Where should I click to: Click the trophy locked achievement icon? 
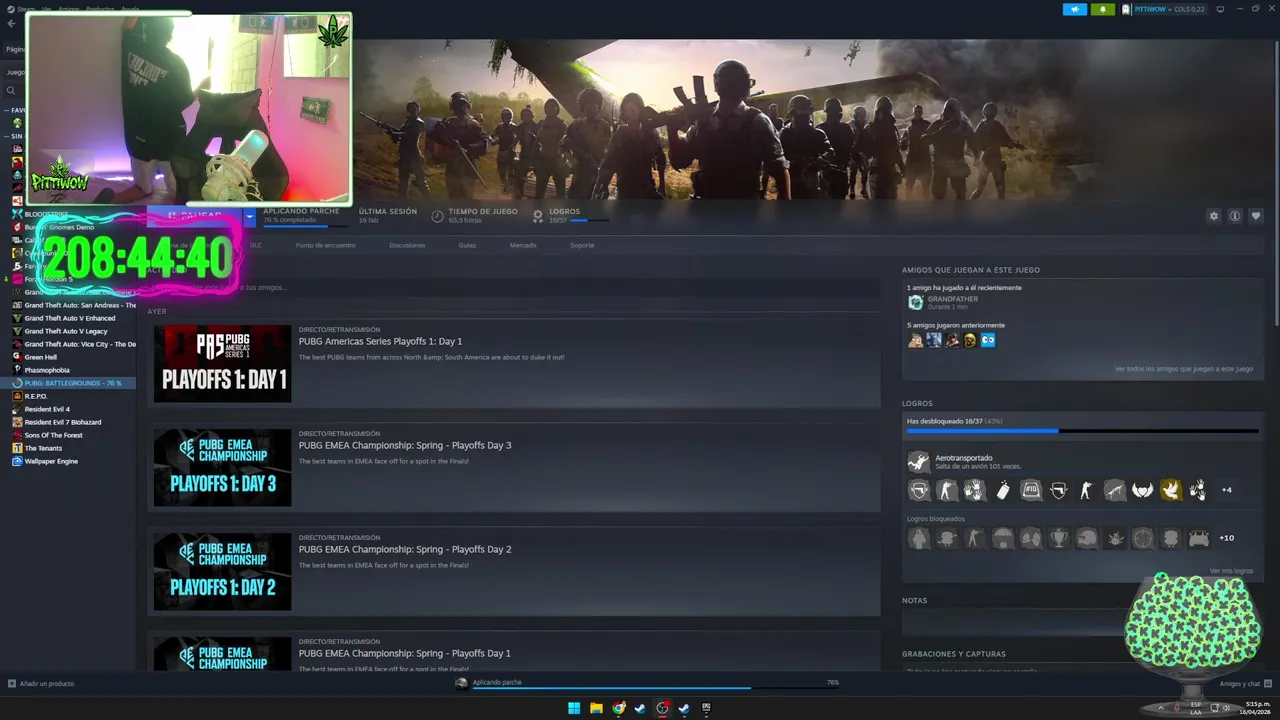tap(1058, 538)
